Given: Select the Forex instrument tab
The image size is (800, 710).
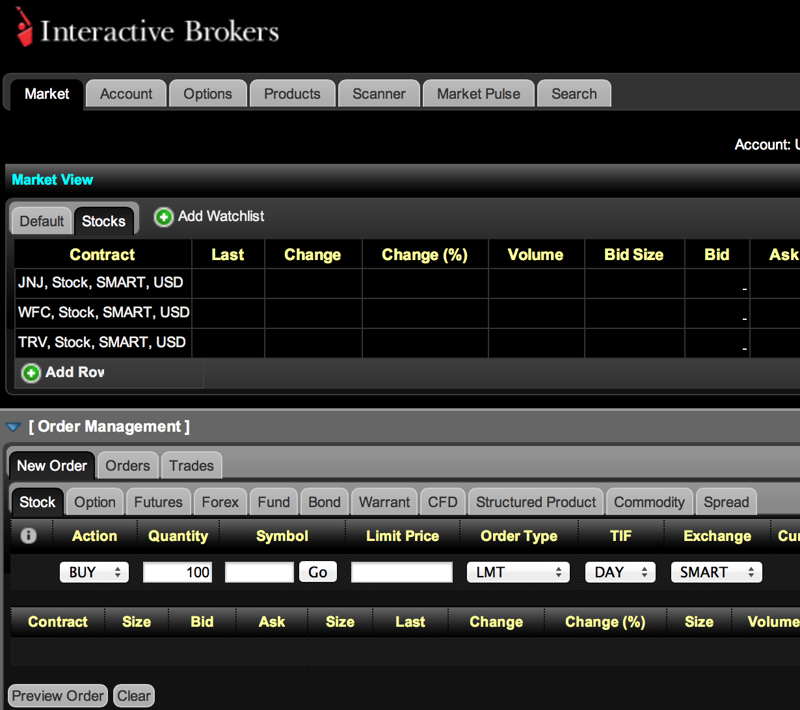Looking at the screenshot, I should [220, 501].
